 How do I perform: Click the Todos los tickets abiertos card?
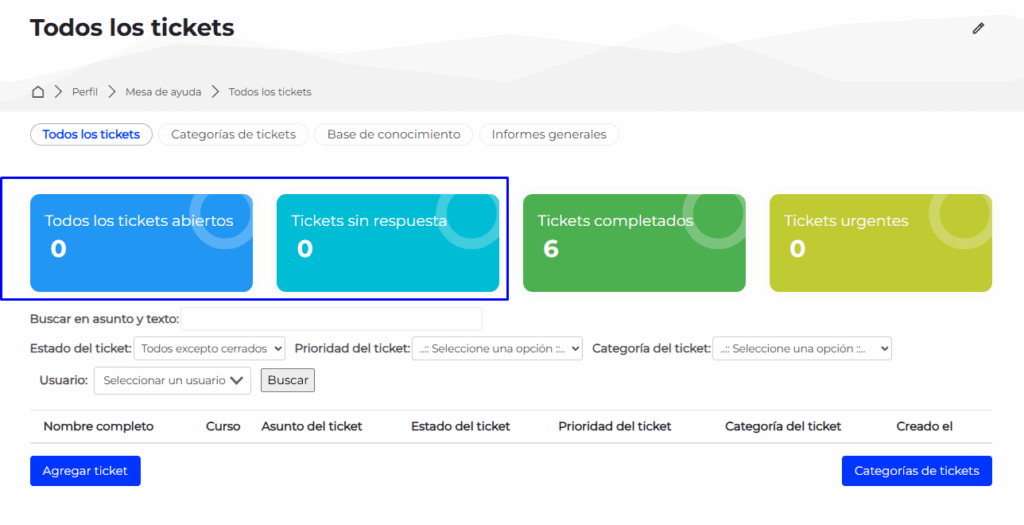[141, 243]
